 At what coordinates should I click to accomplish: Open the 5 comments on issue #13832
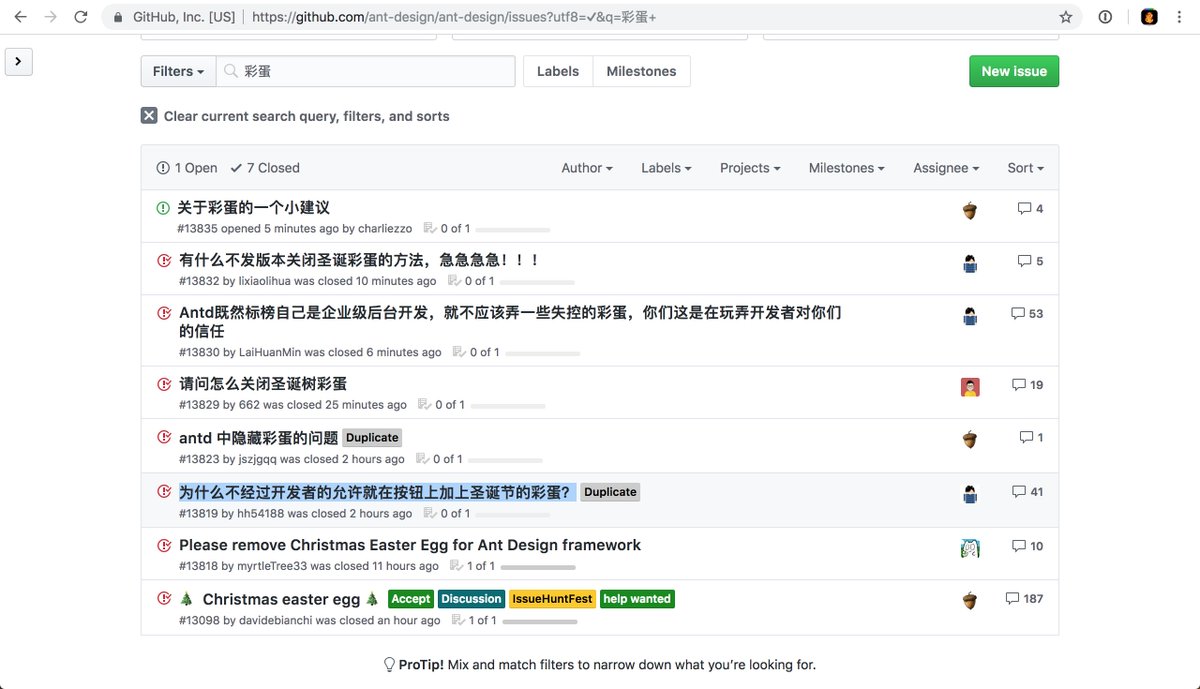1030,261
